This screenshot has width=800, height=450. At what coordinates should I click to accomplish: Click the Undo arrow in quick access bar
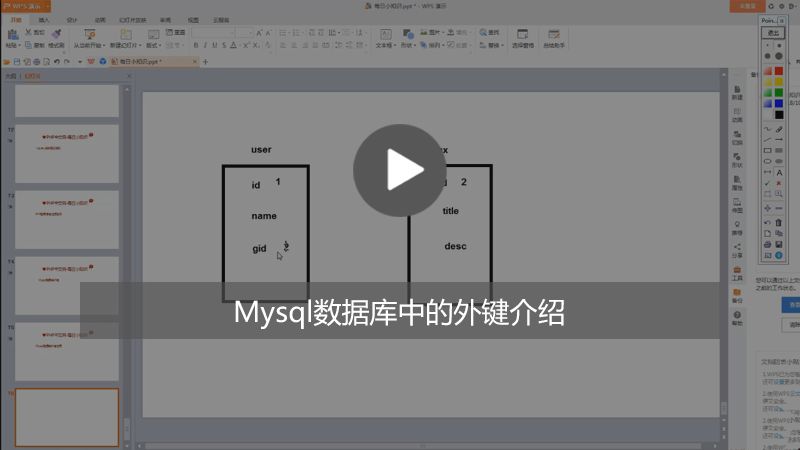(x=57, y=62)
